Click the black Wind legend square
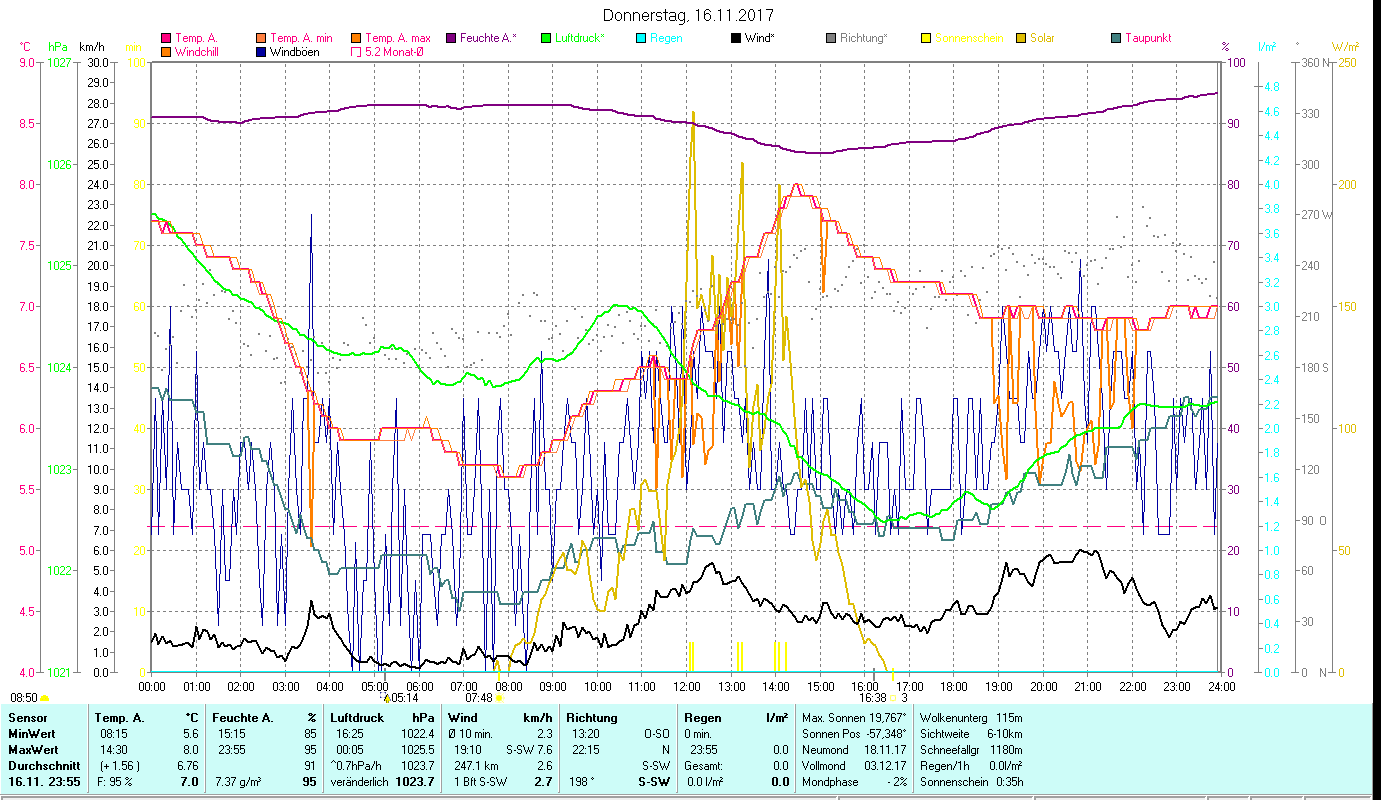1381x800 pixels. [x=736, y=39]
